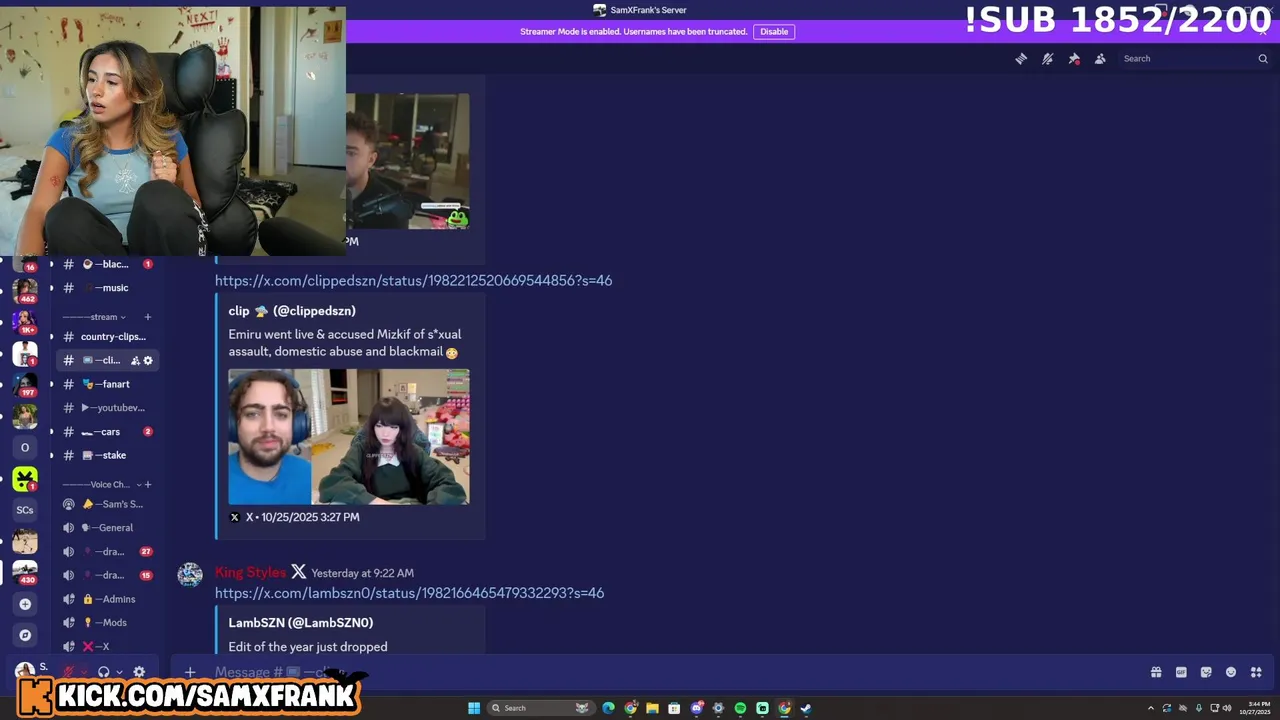Expand threads arrow beside fanart channel

click(x=51, y=384)
